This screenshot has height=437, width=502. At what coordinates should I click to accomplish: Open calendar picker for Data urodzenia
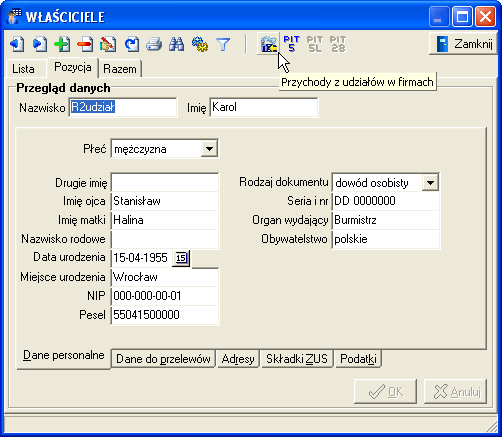[x=181, y=258]
